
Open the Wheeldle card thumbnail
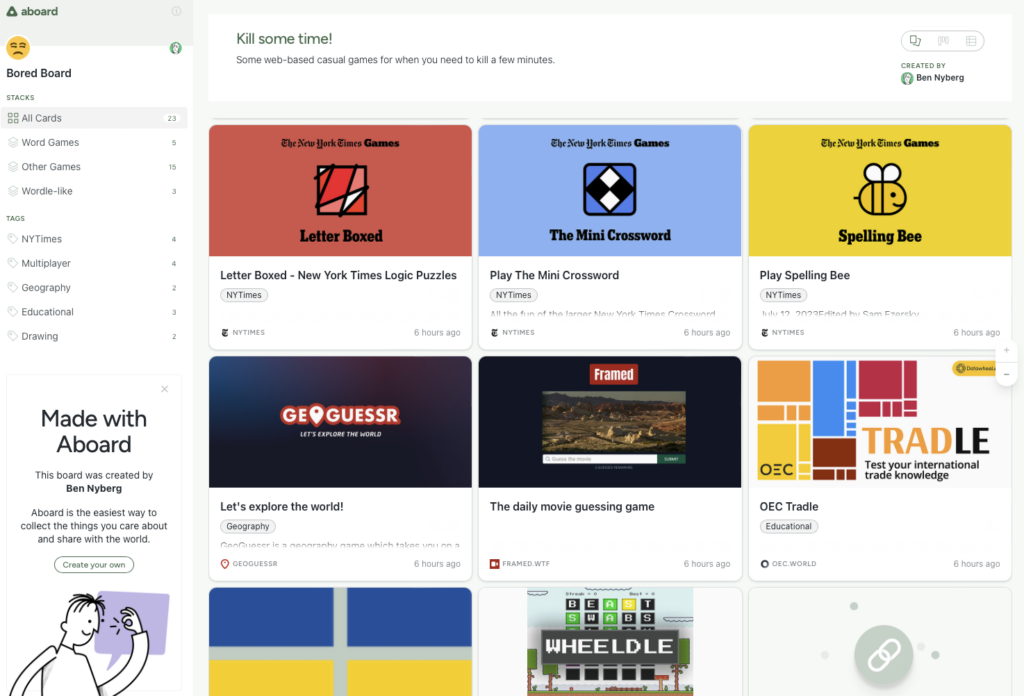point(610,642)
